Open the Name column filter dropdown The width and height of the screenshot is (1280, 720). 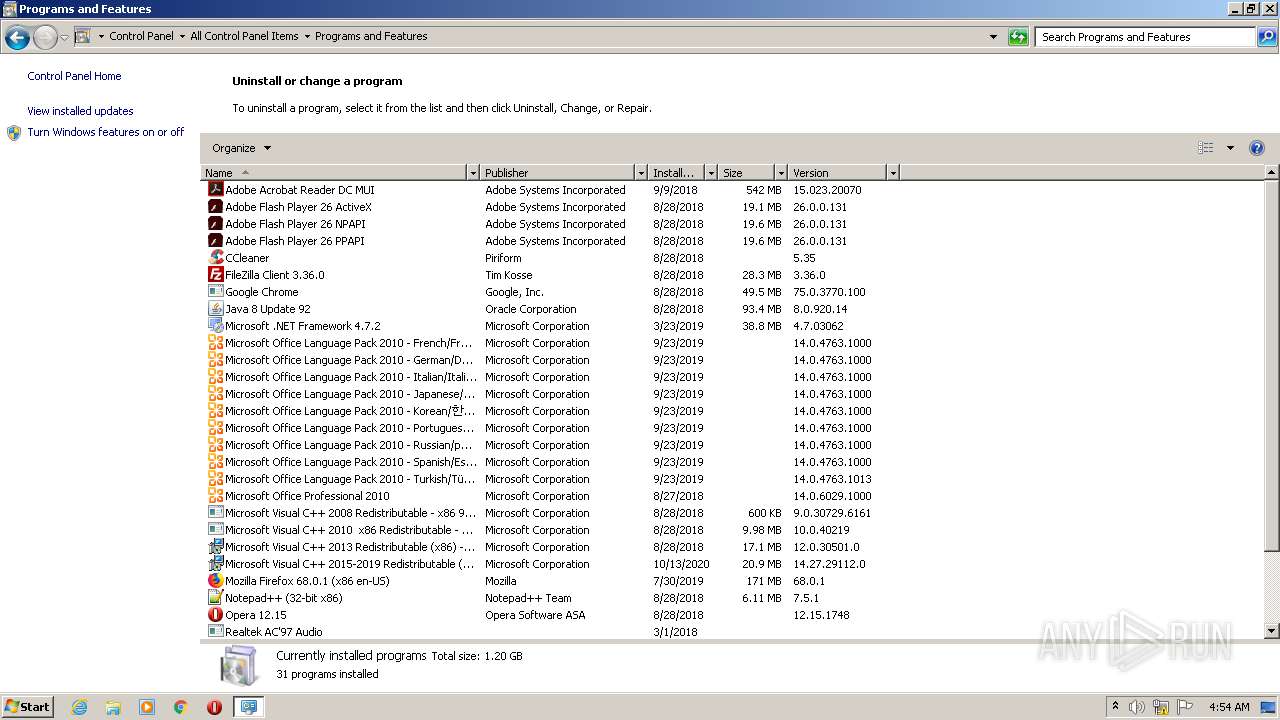pyautogui.click(x=473, y=173)
